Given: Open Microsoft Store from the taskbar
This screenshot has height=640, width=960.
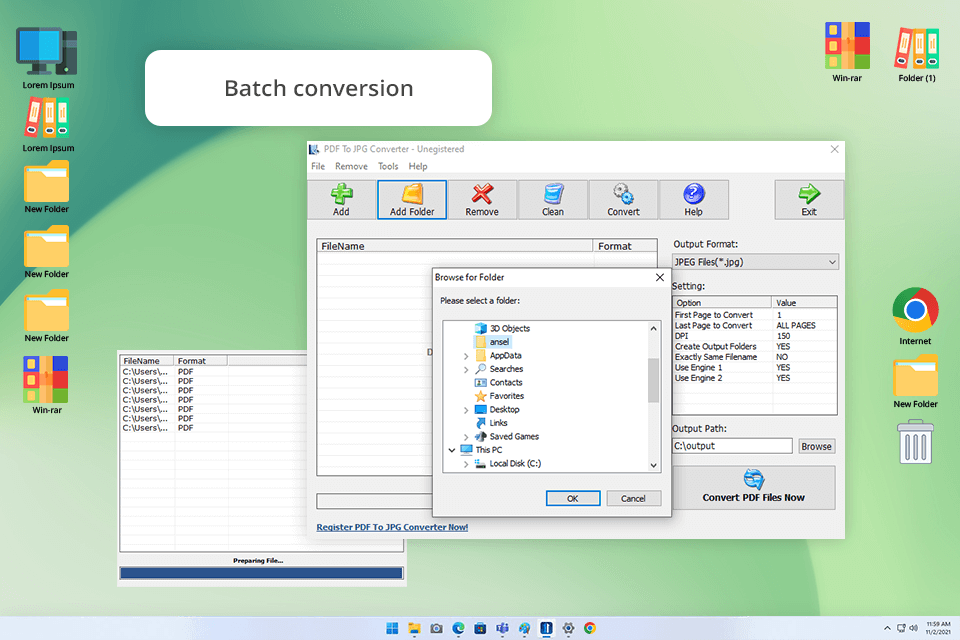Looking at the screenshot, I should [x=481, y=628].
